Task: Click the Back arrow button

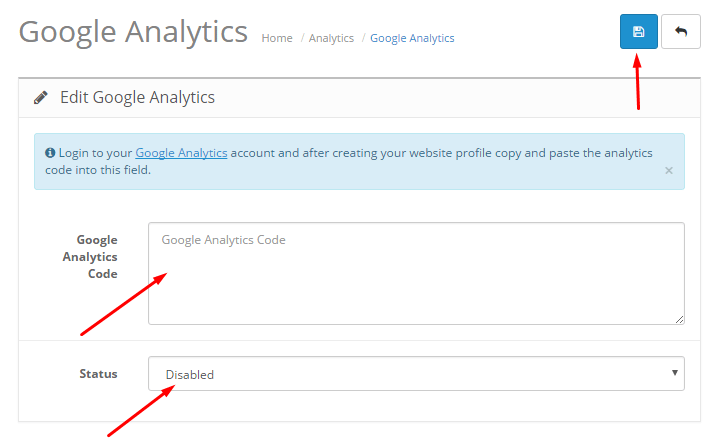Action: (680, 32)
